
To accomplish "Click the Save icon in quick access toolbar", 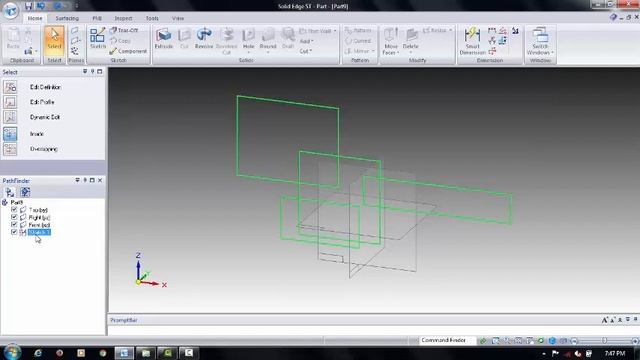I will tap(28, 6).
